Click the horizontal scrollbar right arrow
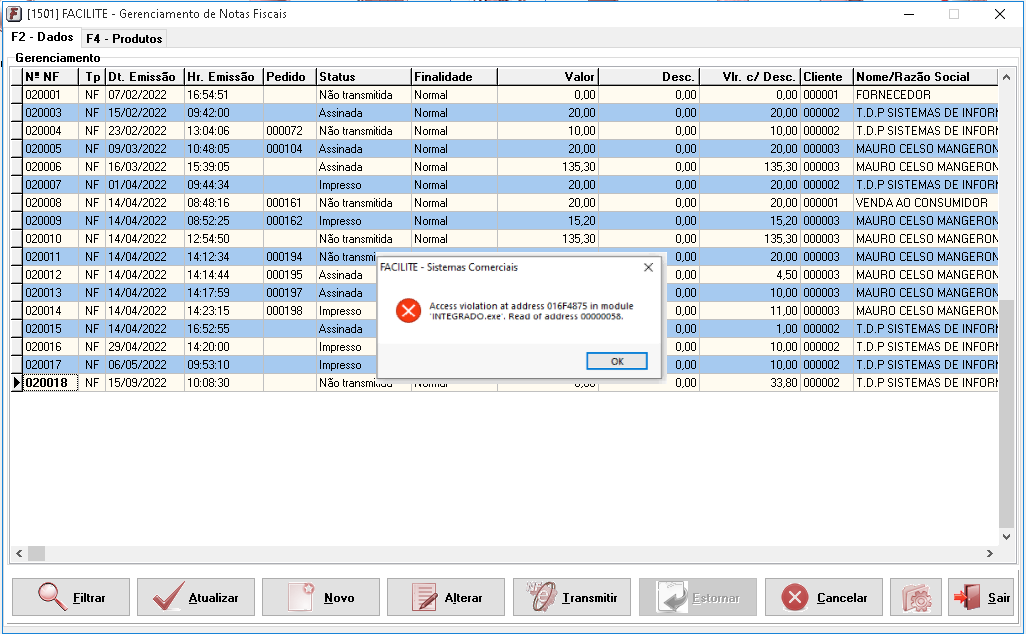This screenshot has width=1026, height=634. pos(990,553)
